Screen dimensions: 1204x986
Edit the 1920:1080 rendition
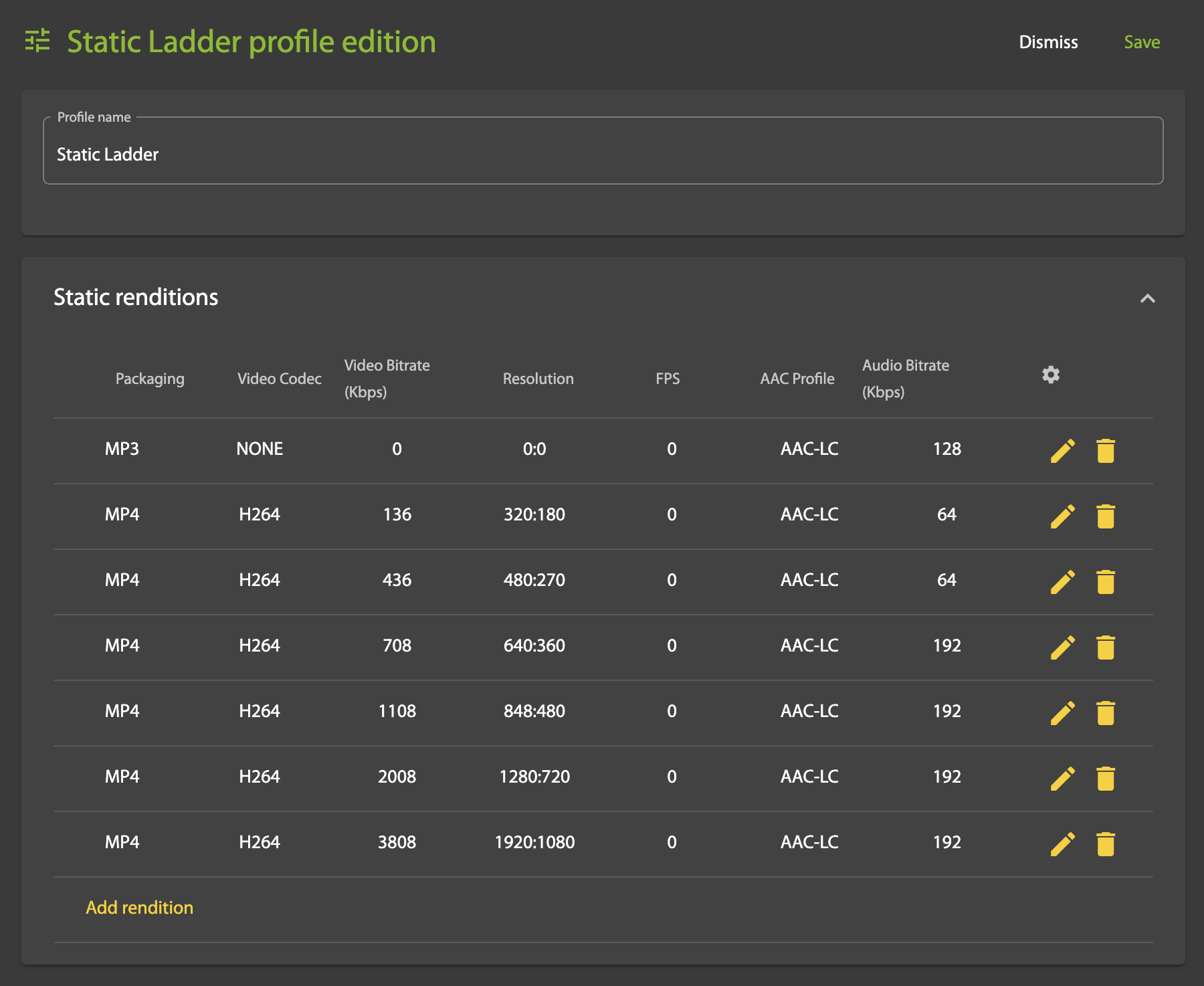click(1063, 843)
